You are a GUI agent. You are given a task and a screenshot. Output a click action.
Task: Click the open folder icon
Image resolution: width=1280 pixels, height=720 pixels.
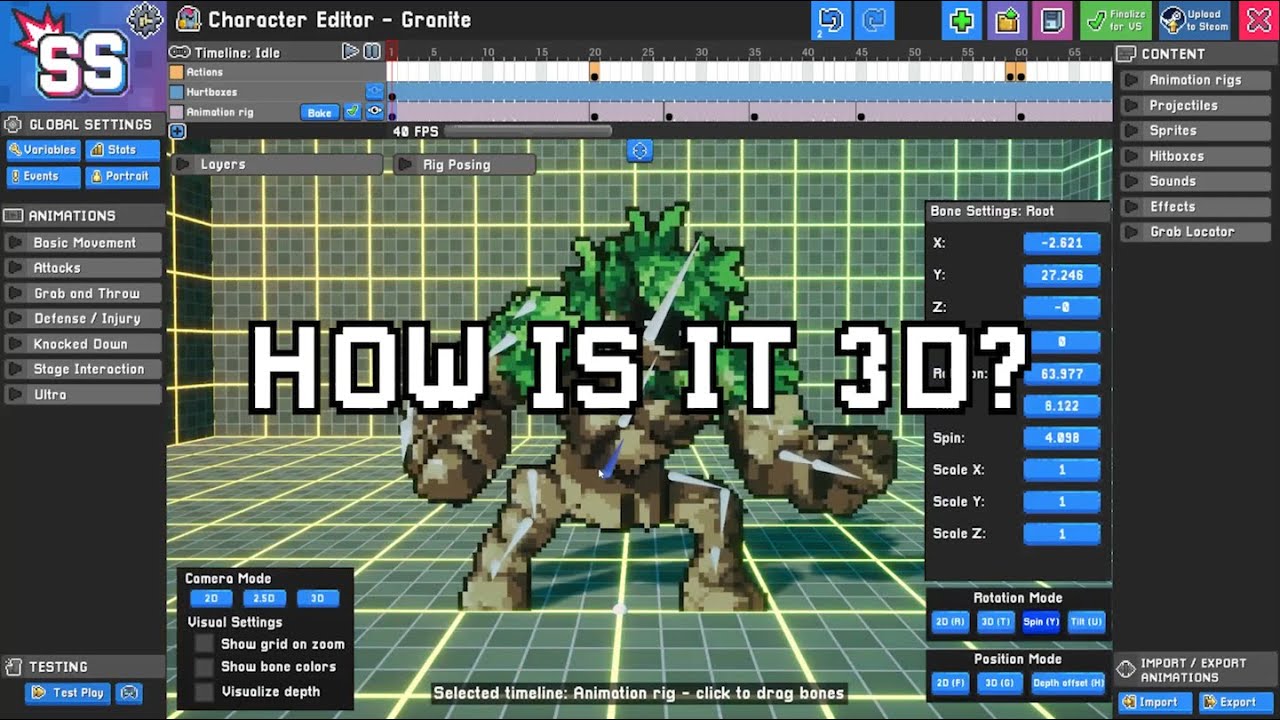[x=1008, y=20]
